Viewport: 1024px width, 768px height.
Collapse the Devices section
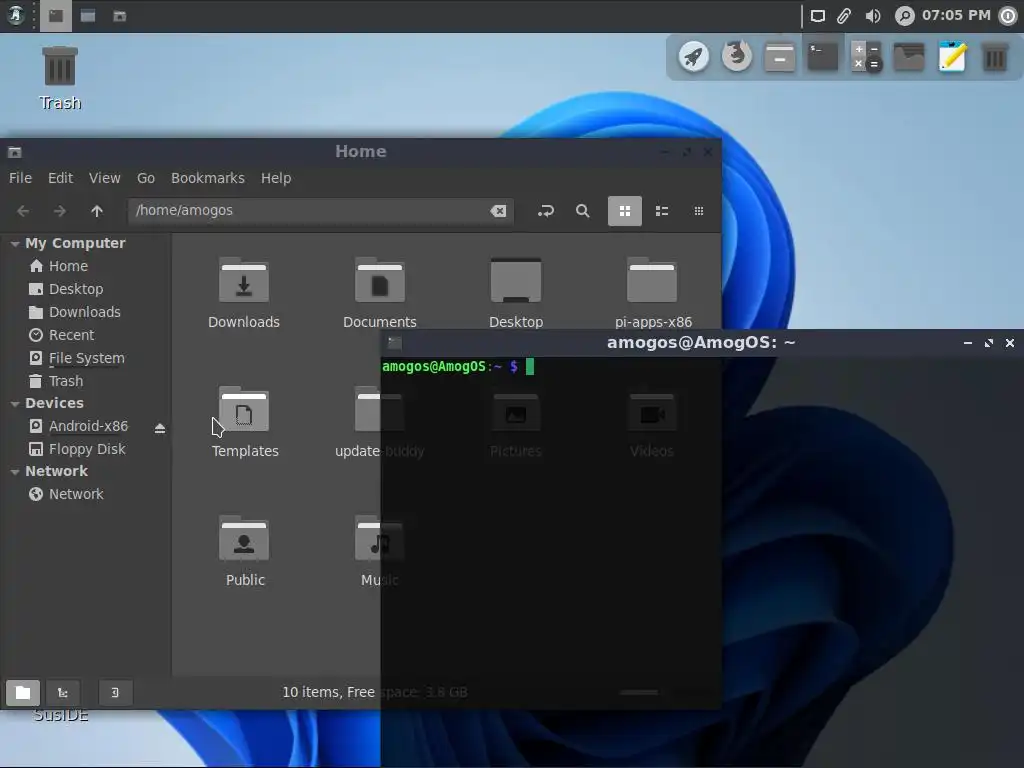[x=14, y=404]
